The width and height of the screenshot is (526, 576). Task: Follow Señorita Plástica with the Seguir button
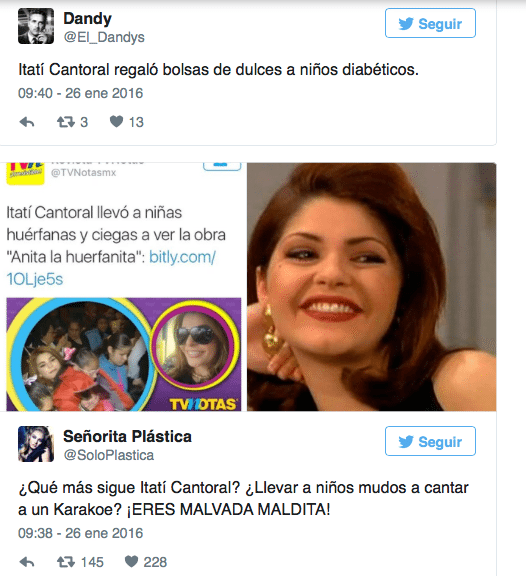[430, 441]
